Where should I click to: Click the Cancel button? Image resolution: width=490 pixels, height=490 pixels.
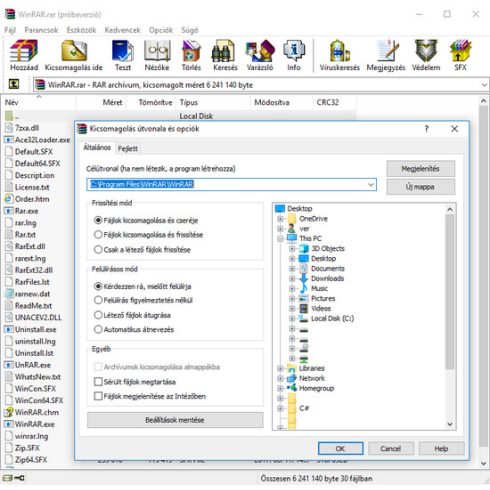[391, 449]
